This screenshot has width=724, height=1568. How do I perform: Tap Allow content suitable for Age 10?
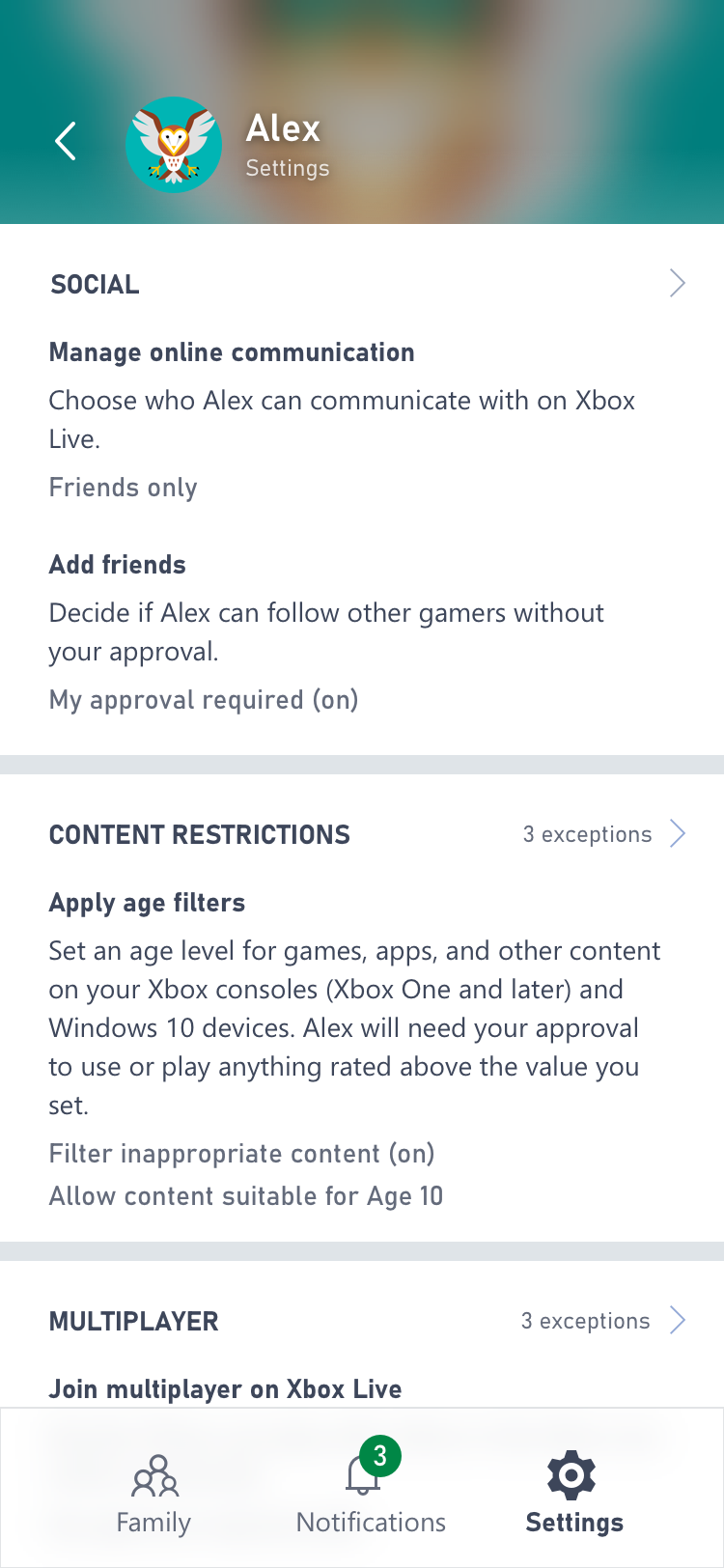click(x=246, y=1196)
